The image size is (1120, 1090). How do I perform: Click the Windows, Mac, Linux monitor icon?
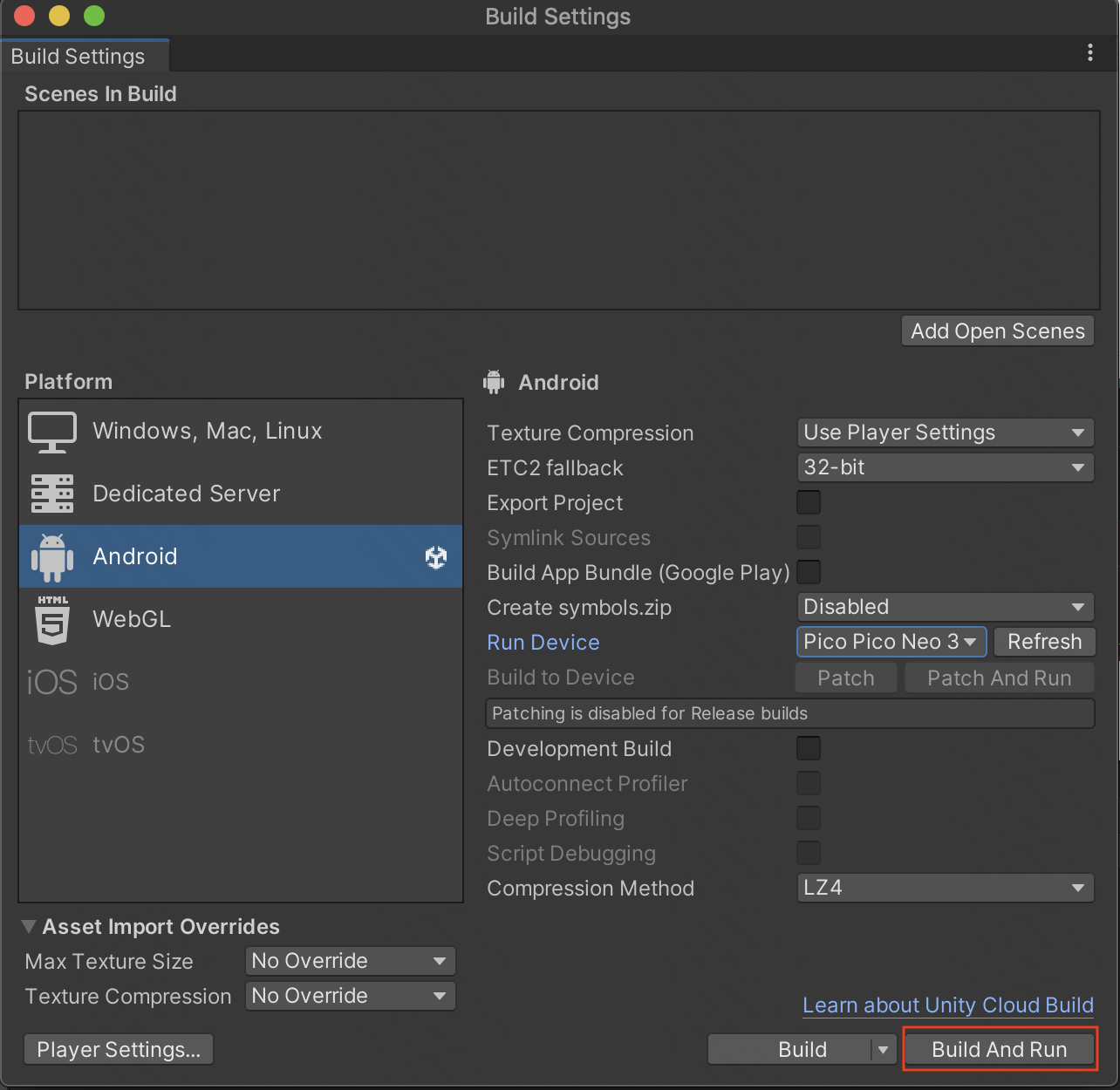click(52, 432)
